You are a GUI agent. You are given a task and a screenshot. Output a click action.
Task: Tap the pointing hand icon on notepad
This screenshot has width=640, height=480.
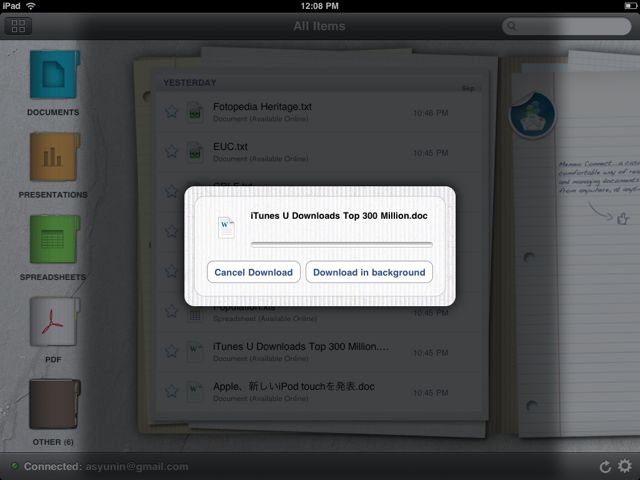[622, 219]
